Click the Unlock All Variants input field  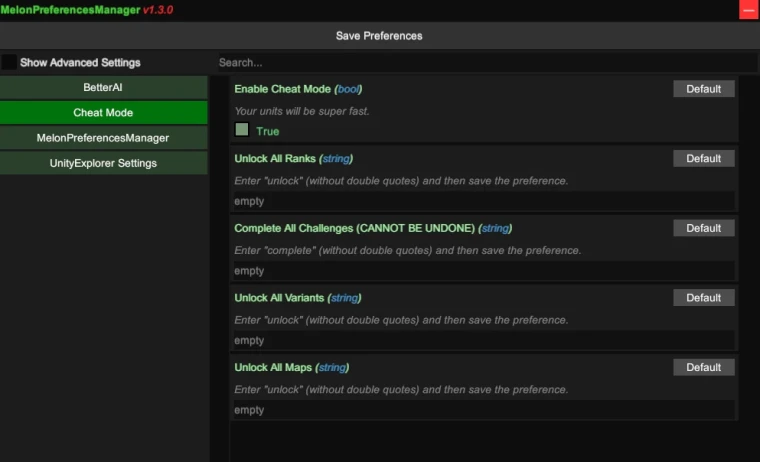483,340
